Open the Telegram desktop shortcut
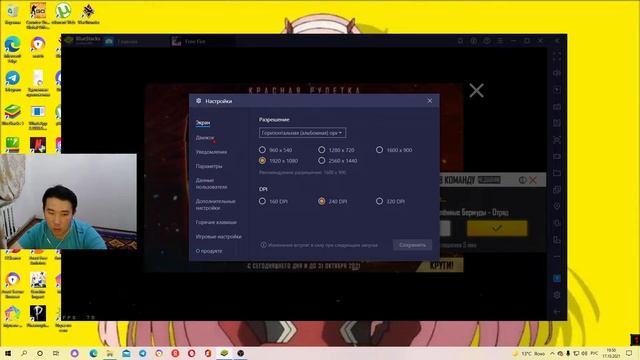Viewport: 640px width, 360px height. pos(13,81)
